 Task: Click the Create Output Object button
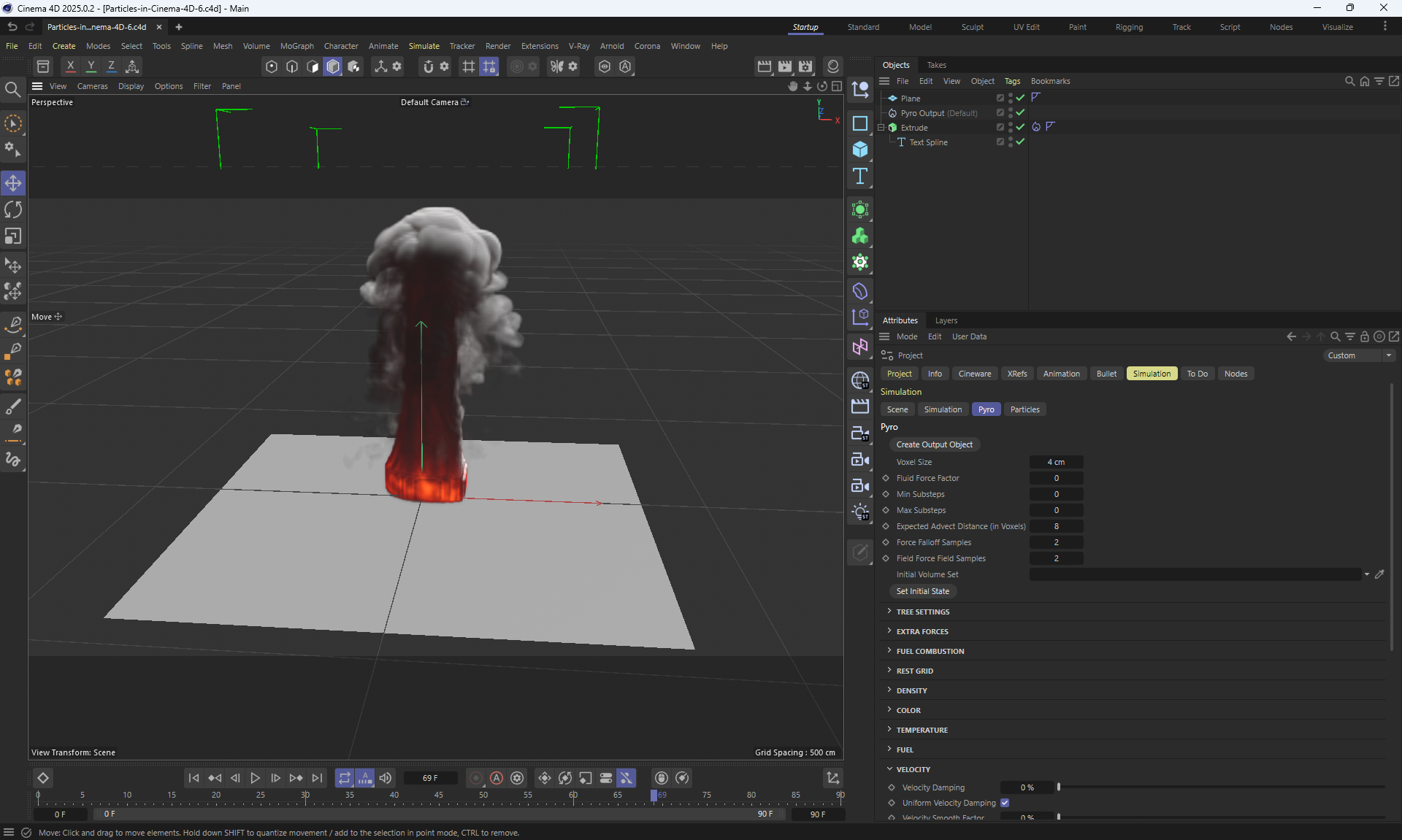click(x=934, y=444)
